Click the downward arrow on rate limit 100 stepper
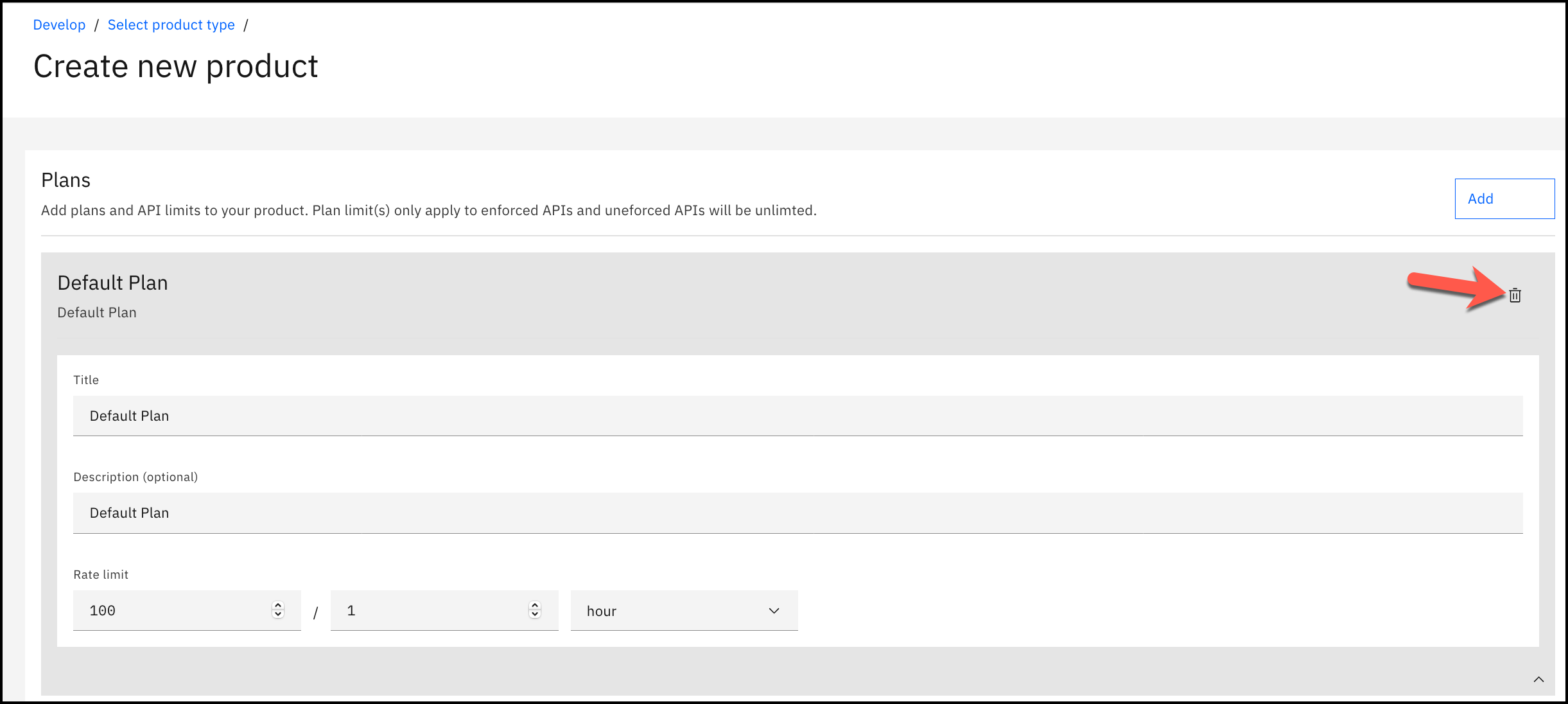The height and width of the screenshot is (704, 1568). (x=277, y=615)
